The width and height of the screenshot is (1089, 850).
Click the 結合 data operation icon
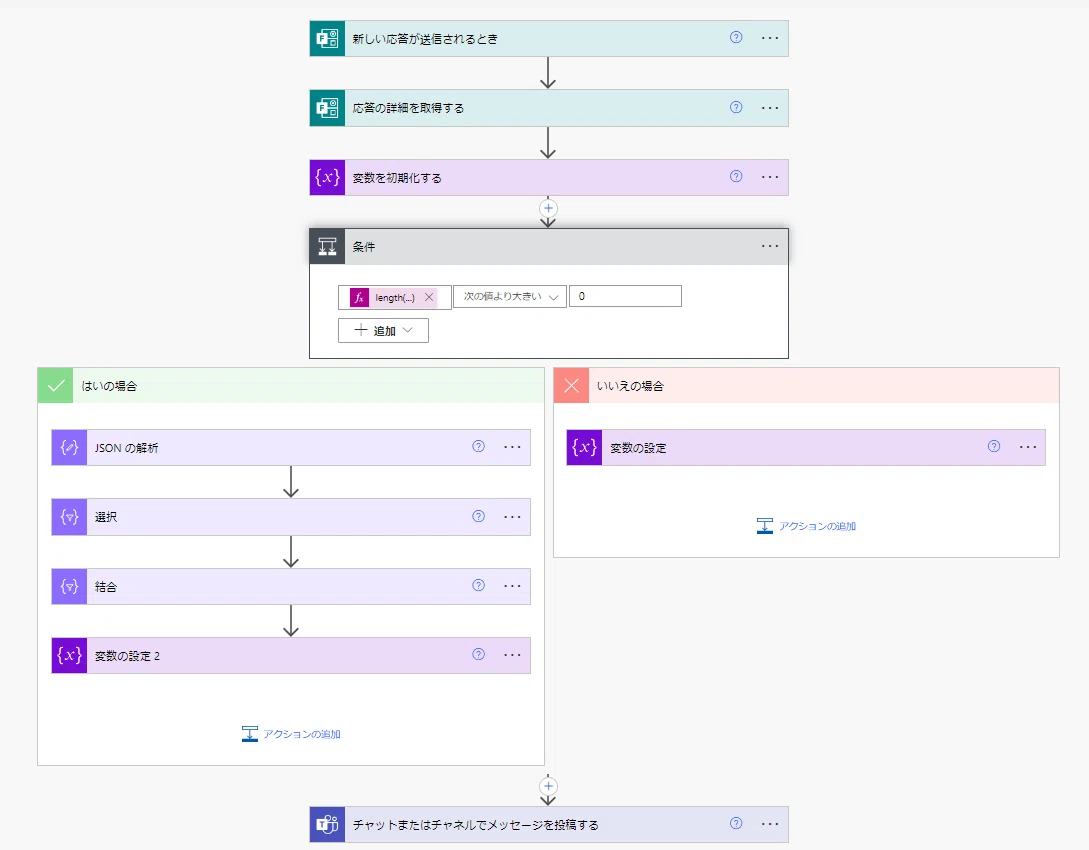69,586
